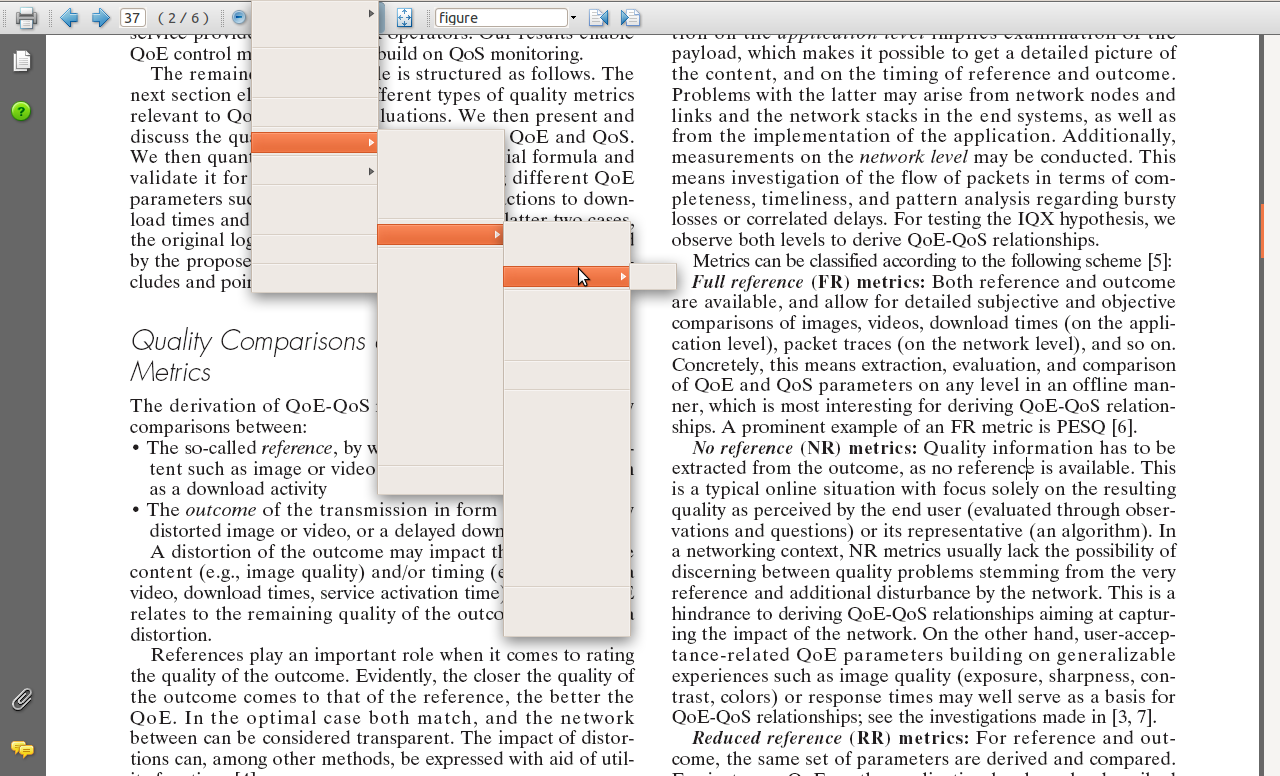The image size is (1280, 776).
Task: Click the orange thumb of the vertical scrollbar
Action: (x=1262, y=230)
